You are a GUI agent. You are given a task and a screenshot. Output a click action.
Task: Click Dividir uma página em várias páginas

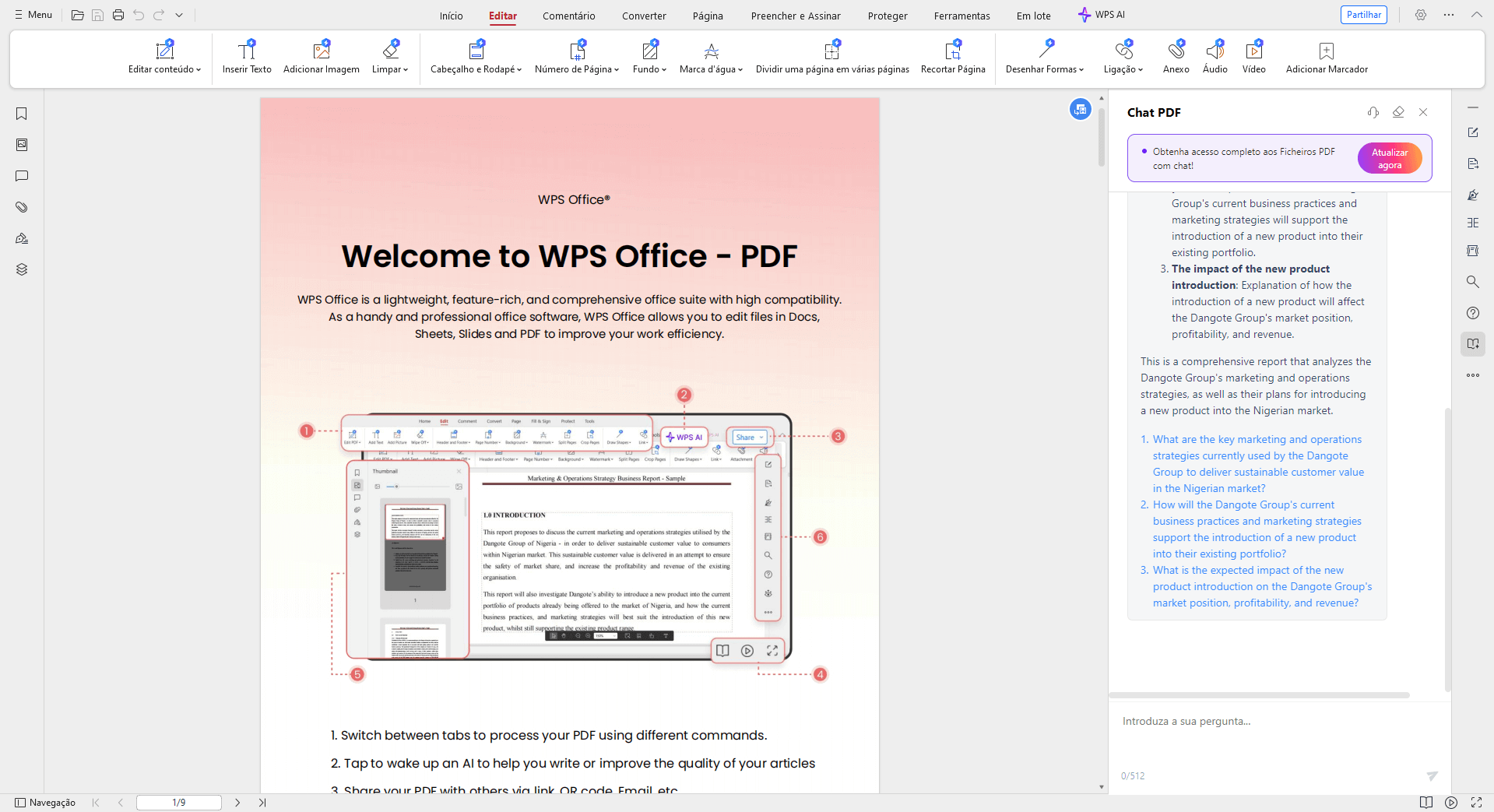click(x=832, y=58)
